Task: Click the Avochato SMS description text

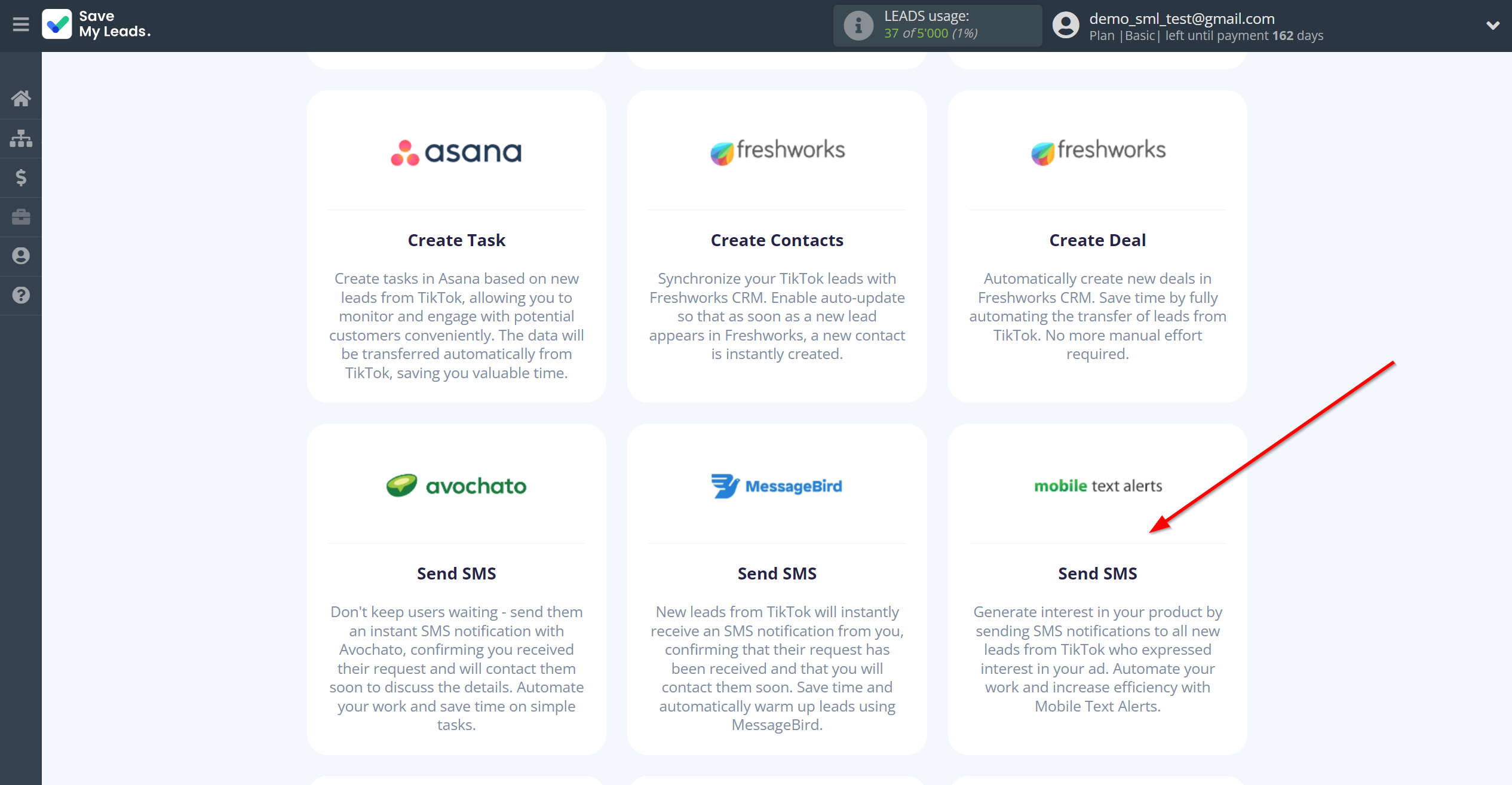Action: click(x=456, y=668)
